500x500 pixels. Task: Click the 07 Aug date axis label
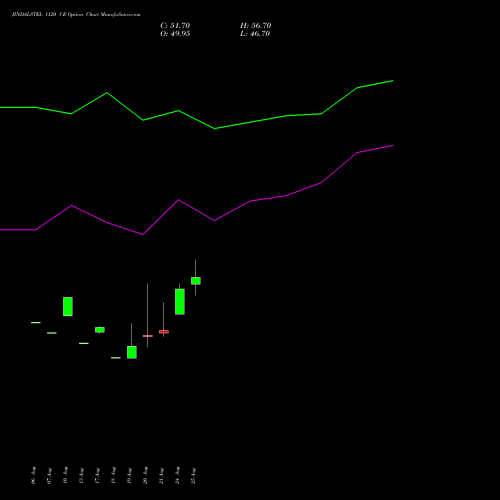click(49, 475)
